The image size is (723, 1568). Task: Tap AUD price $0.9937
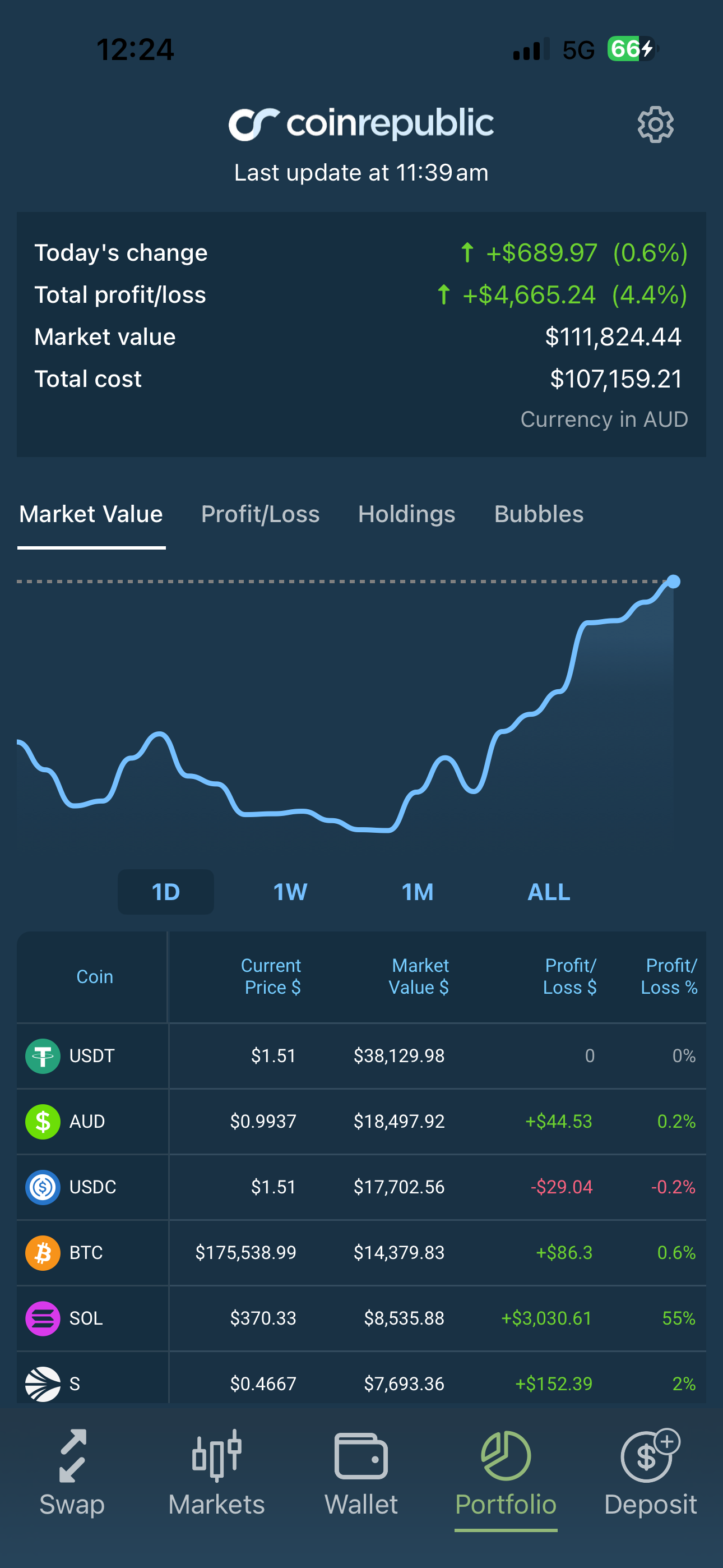coord(263,1122)
